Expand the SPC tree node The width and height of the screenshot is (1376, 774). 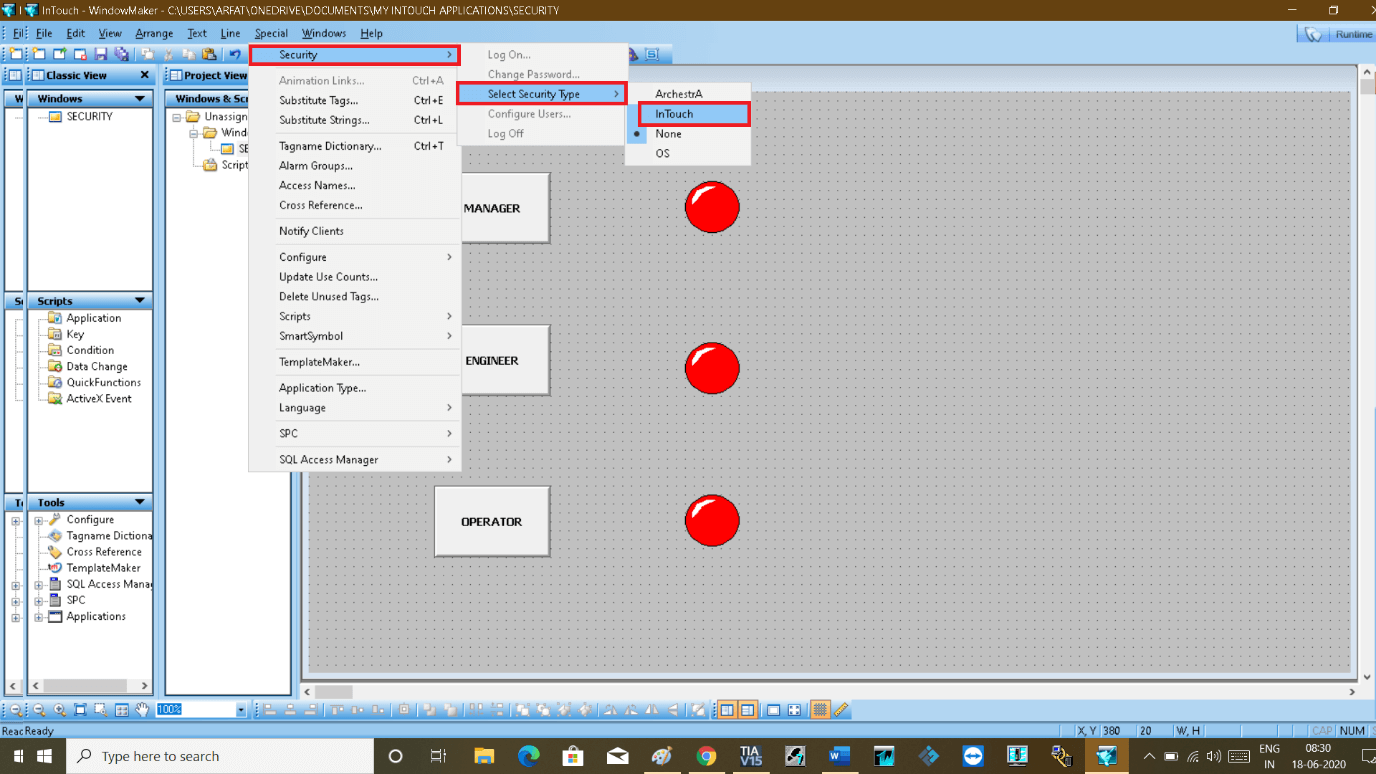(38, 601)
